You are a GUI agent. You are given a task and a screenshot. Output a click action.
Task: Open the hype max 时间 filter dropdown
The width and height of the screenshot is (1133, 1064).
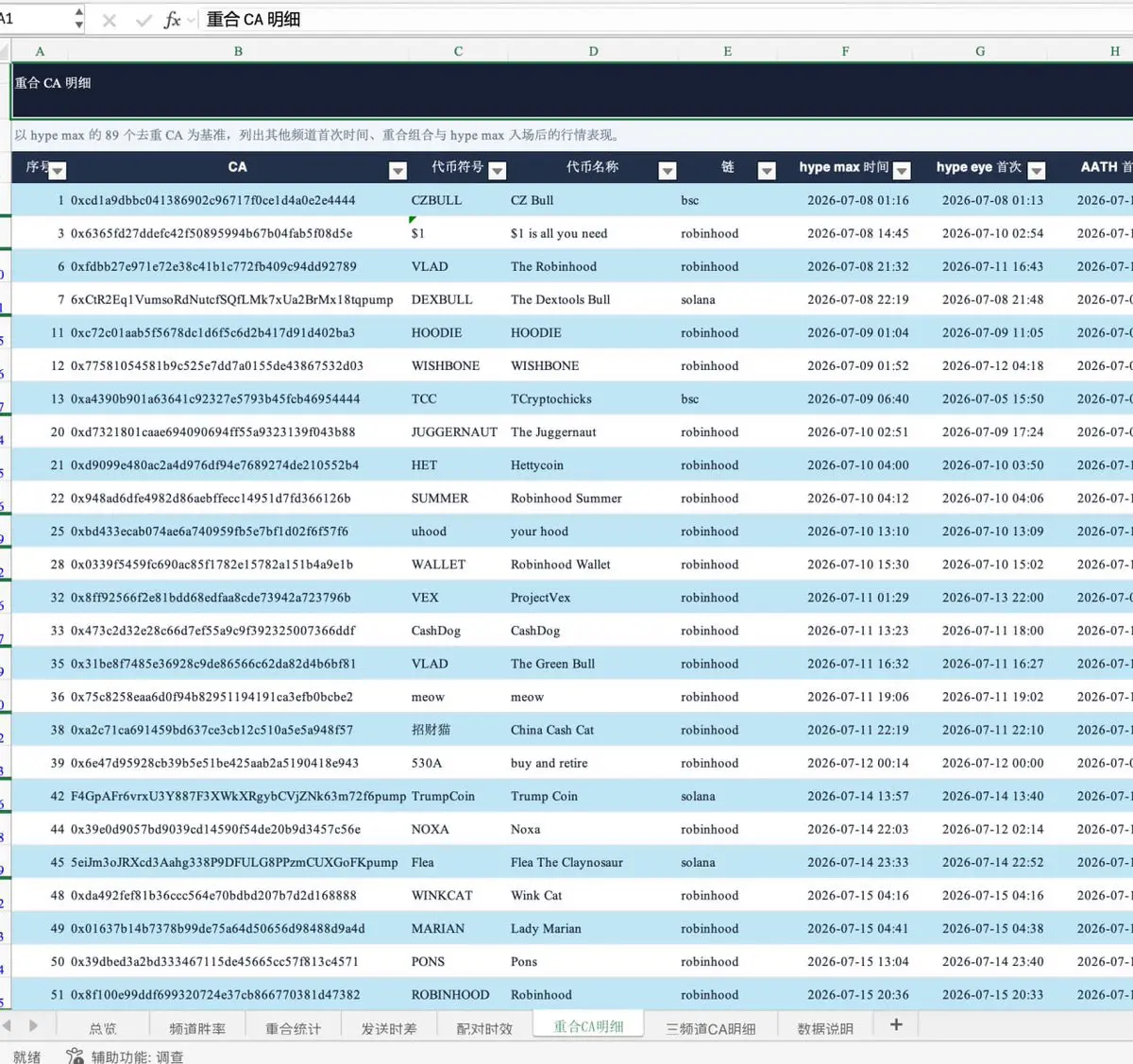click(902, 171)
